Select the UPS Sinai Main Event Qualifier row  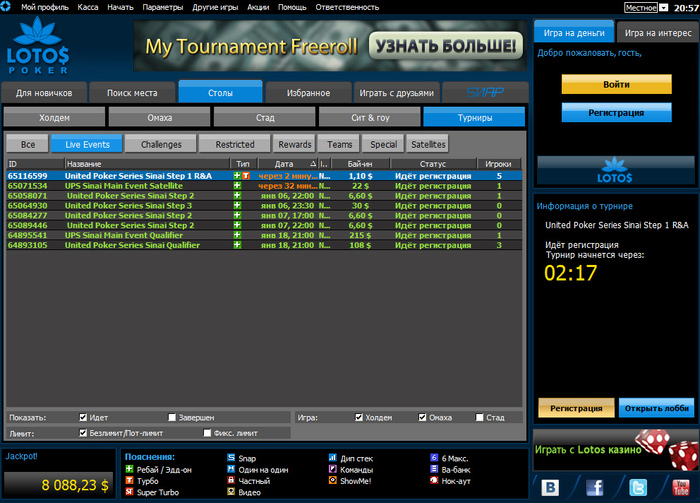264,235
